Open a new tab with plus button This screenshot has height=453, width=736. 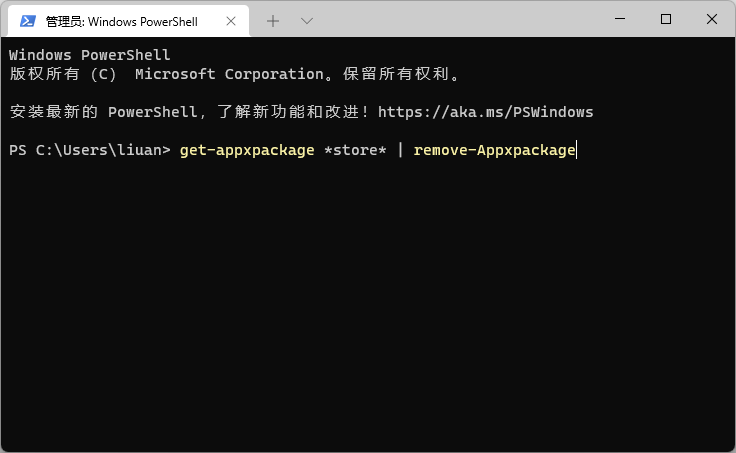point(273,20)
